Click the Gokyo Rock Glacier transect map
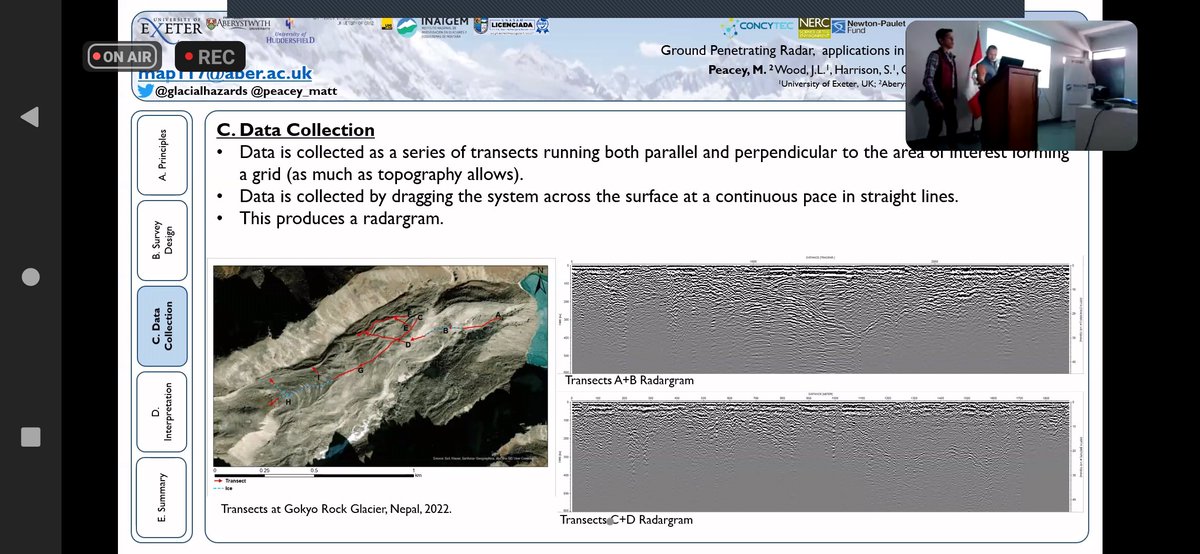Viewport: 1200px width, 554px height. 382,365
